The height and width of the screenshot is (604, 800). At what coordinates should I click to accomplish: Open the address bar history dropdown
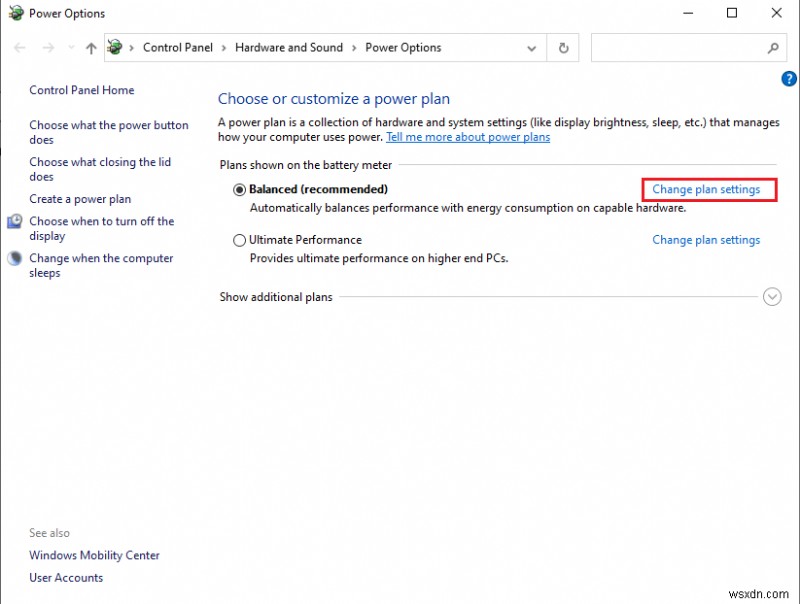coord(531,47)
